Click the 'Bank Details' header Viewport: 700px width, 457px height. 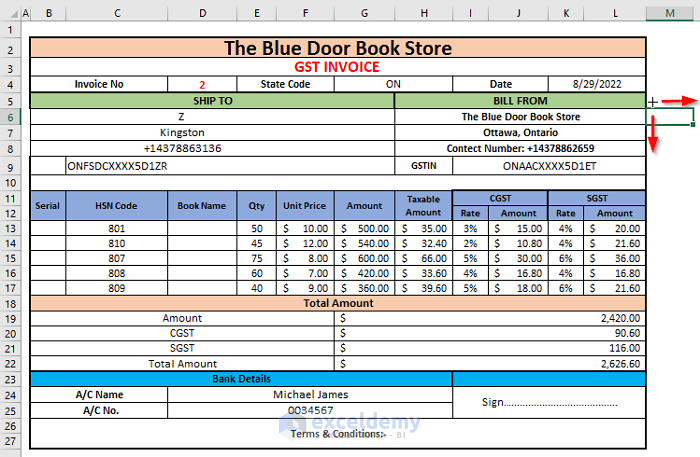coord(241,379)
